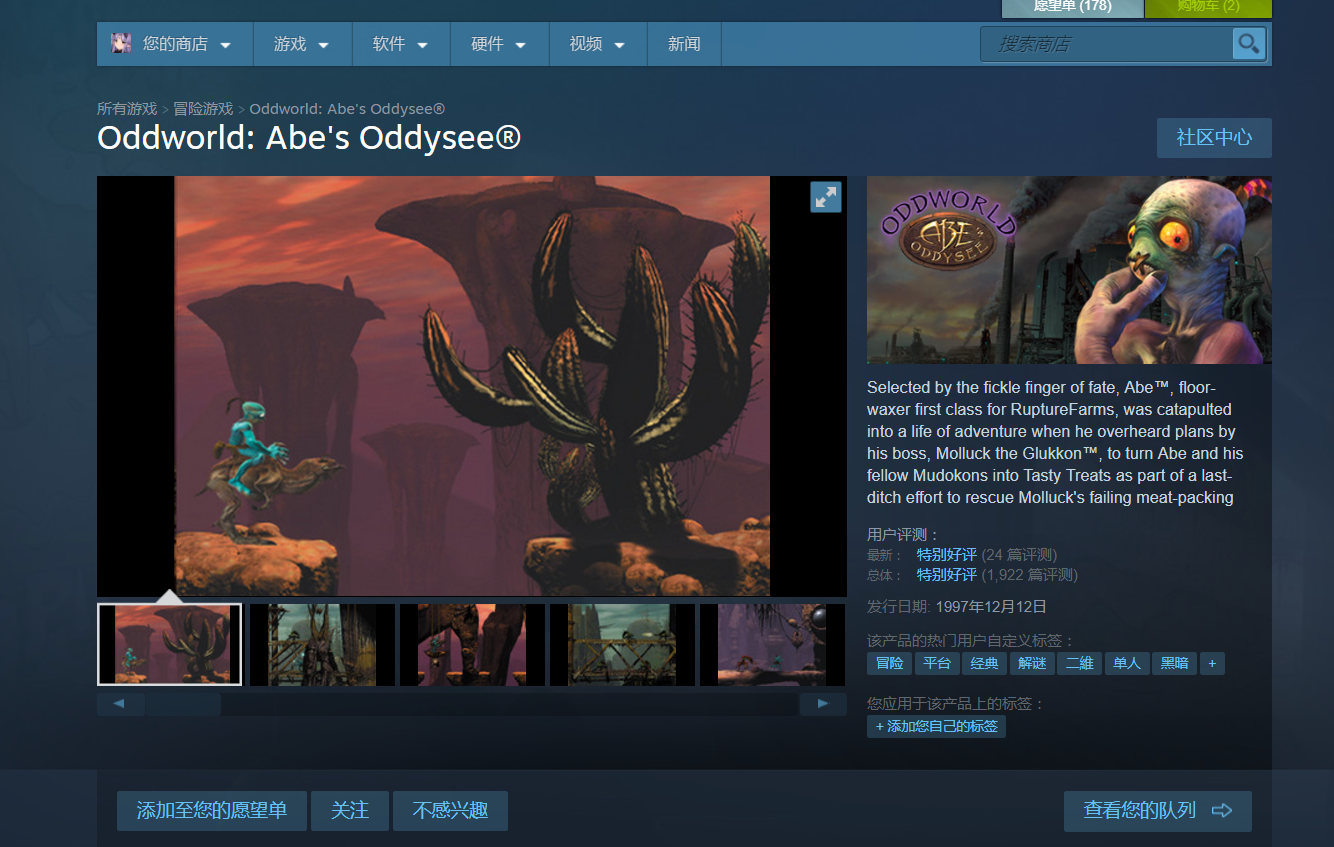This screenshot has width=1334, height=847.
Task: Click the user avatar icon in nav bar
Action: pos(121,44)
